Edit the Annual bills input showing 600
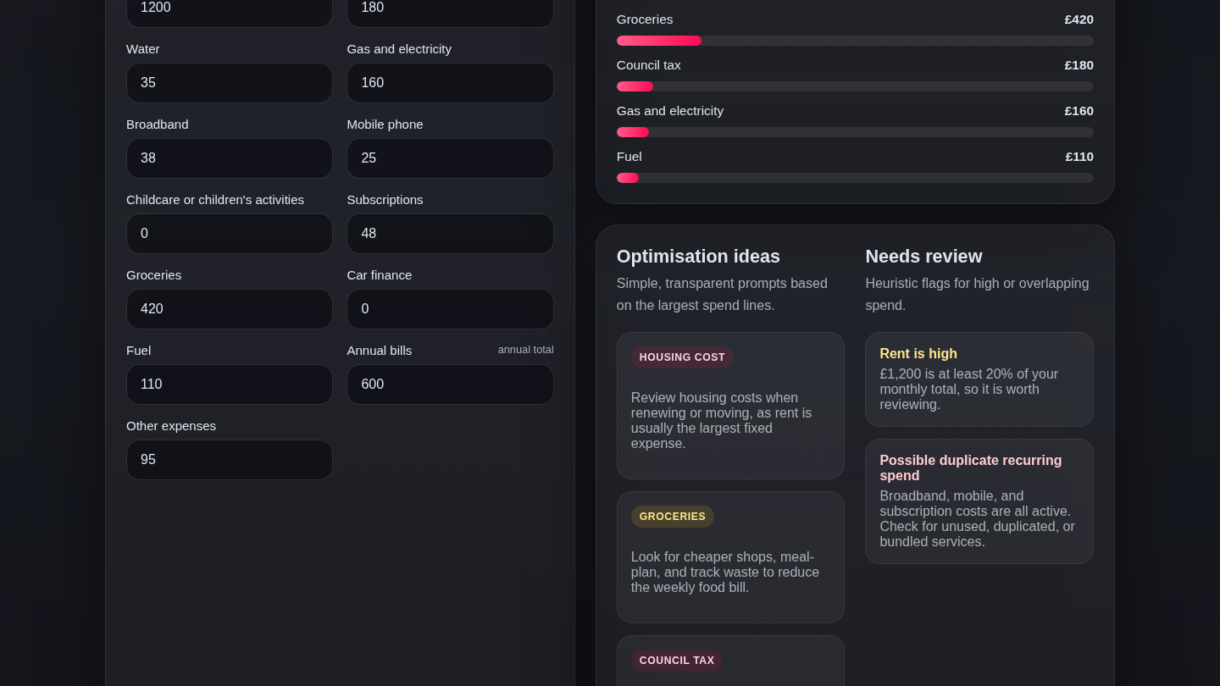 (x=450, y=384)
